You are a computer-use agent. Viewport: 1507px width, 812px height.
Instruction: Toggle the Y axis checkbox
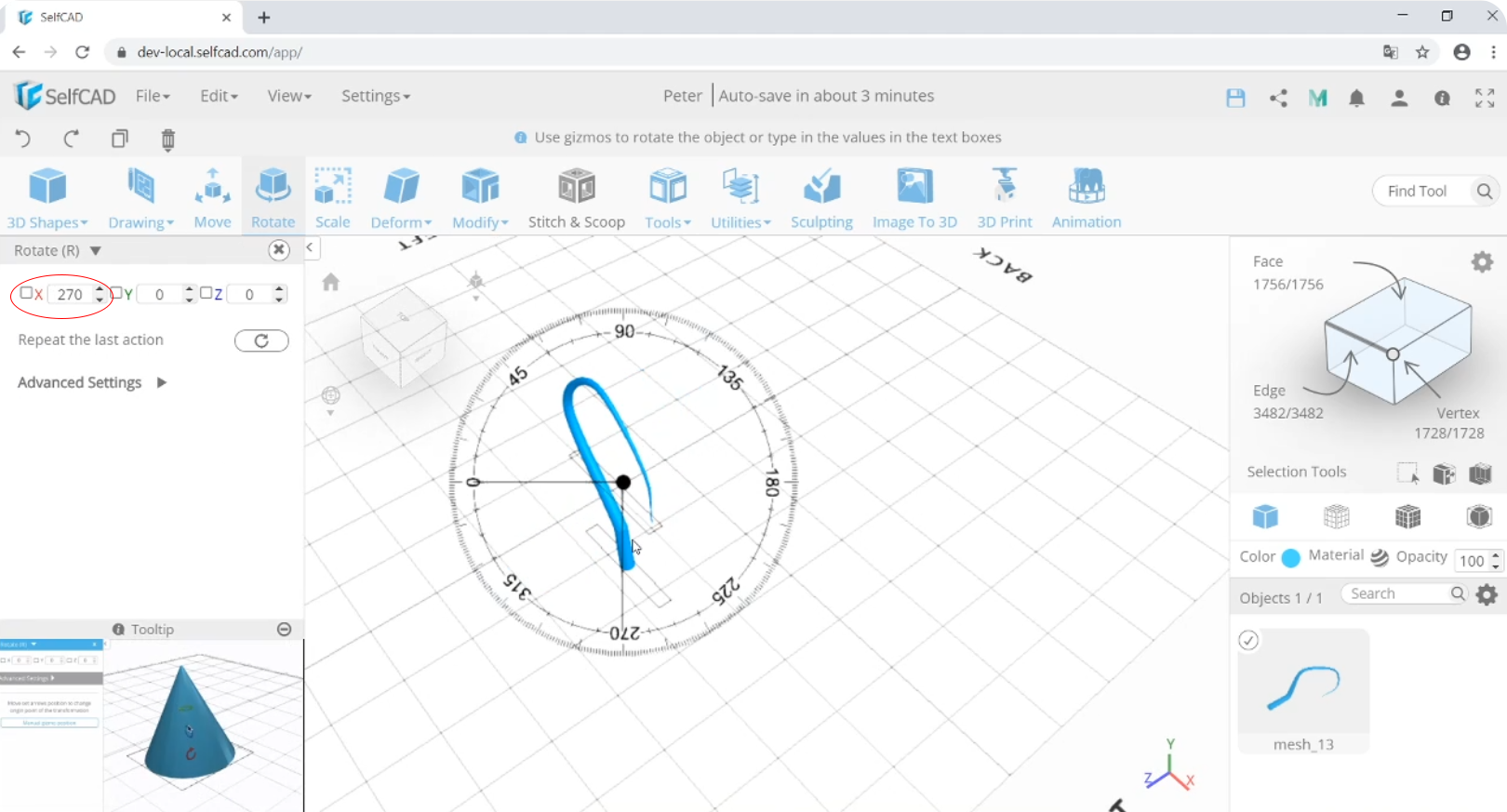(116, 293)
